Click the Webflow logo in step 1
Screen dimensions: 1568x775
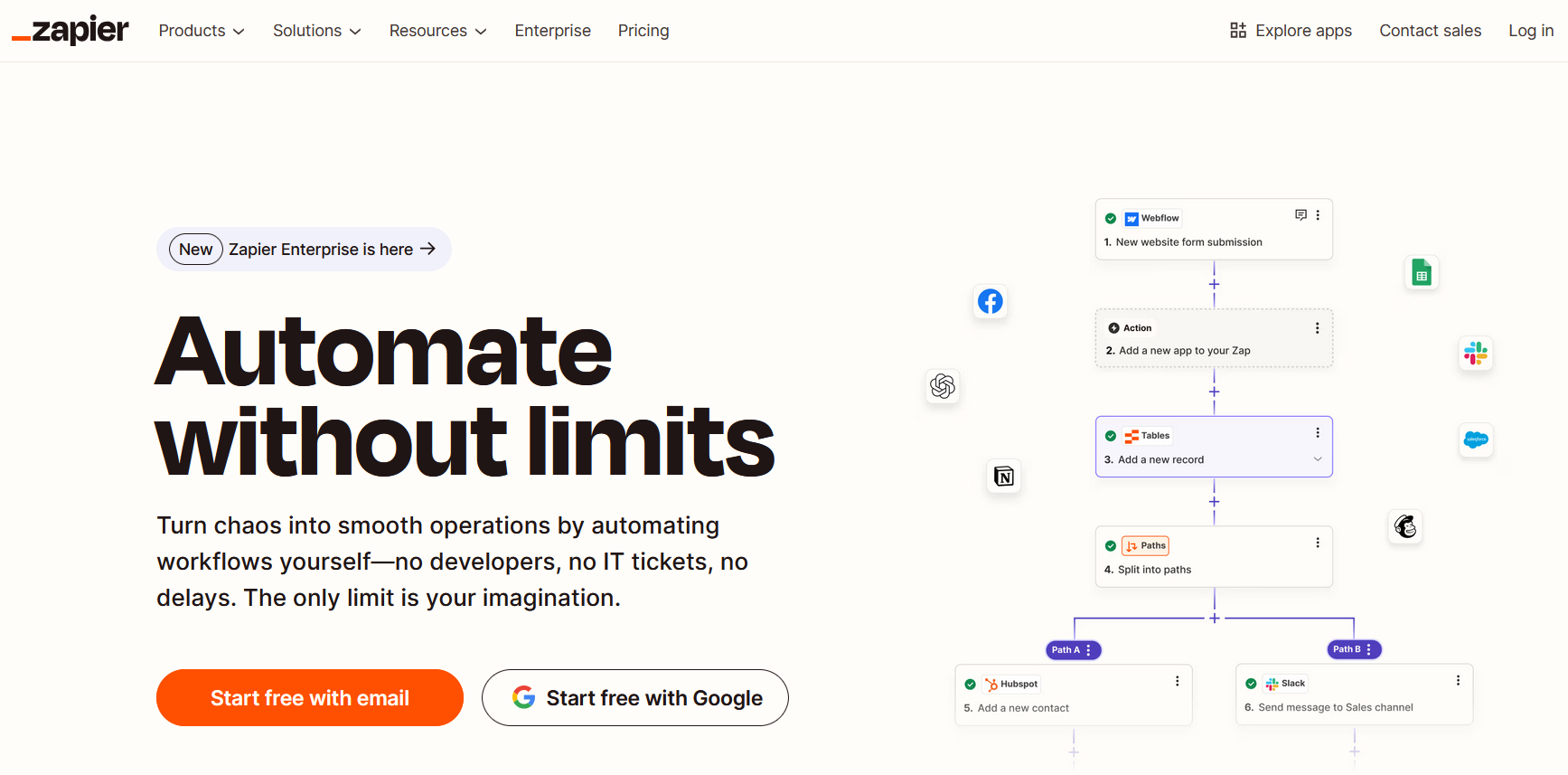(1132, 218)
